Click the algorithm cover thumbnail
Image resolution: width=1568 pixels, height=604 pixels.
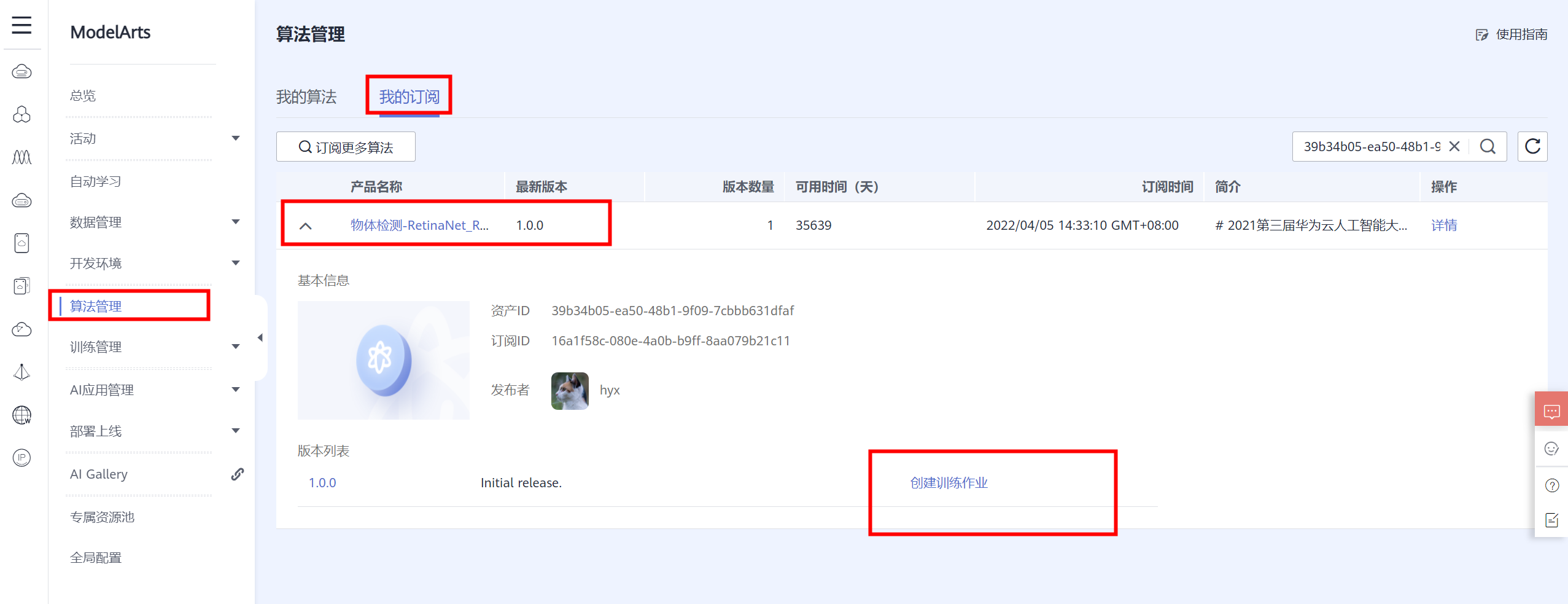click(x=384, y=360)
